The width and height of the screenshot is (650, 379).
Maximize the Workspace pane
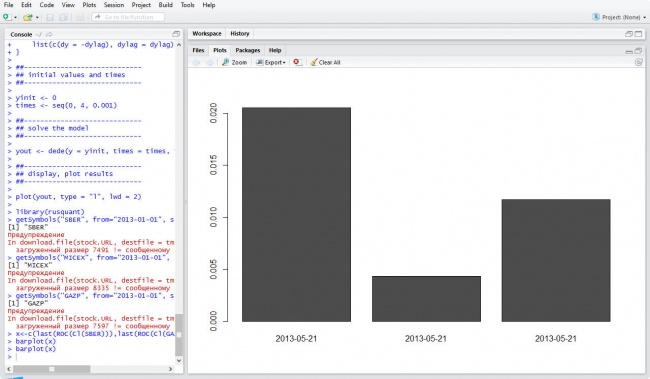638,34
